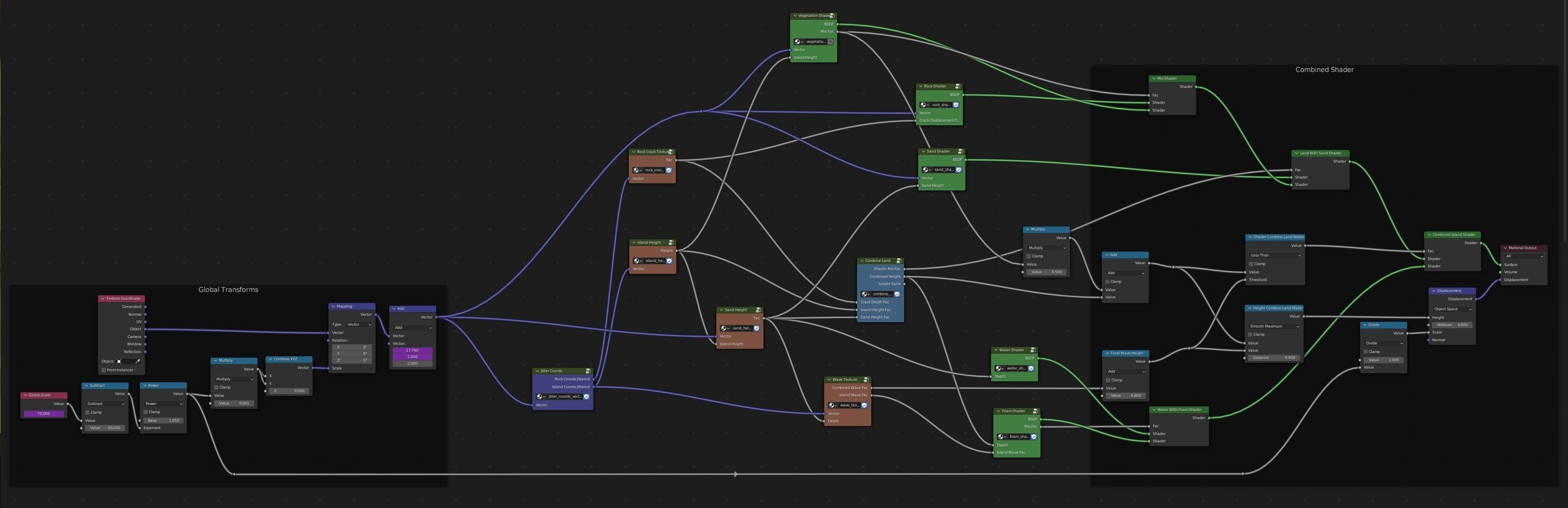Enable Clamp on Shader Combine Land Water node
Screen dimensions: 1568x508
(1251, 264)
